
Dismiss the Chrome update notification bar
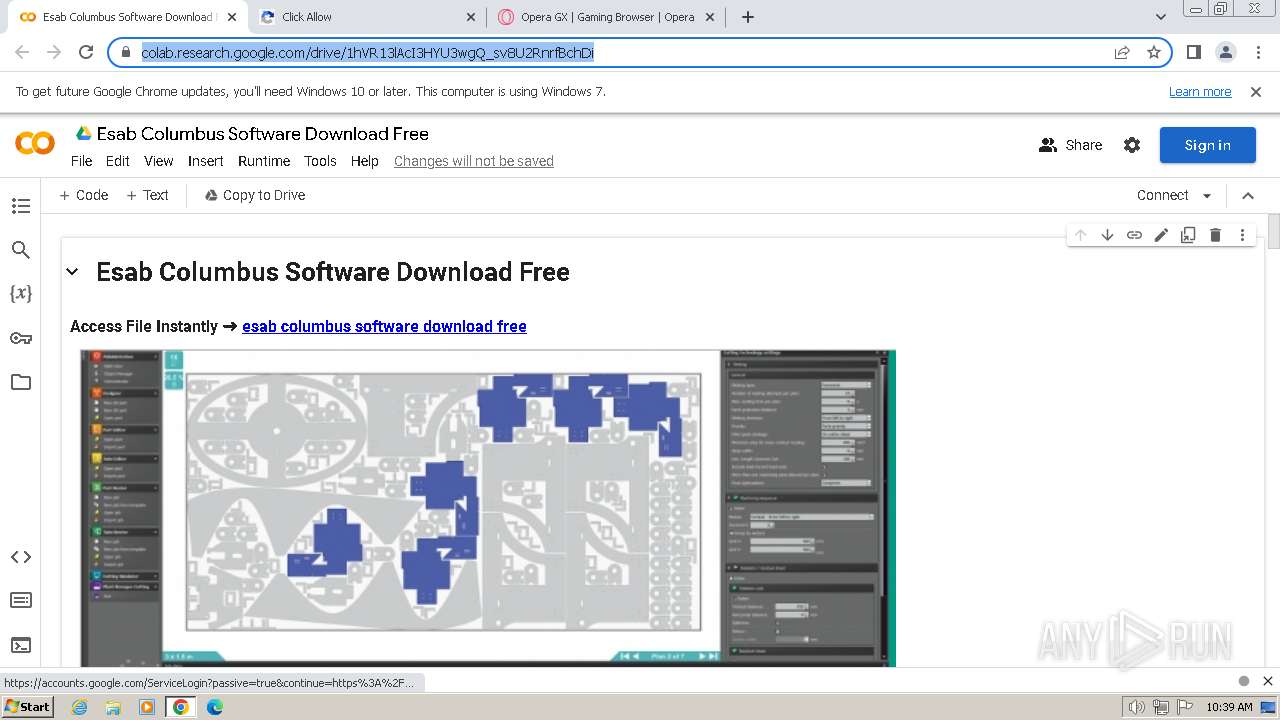1256,91
